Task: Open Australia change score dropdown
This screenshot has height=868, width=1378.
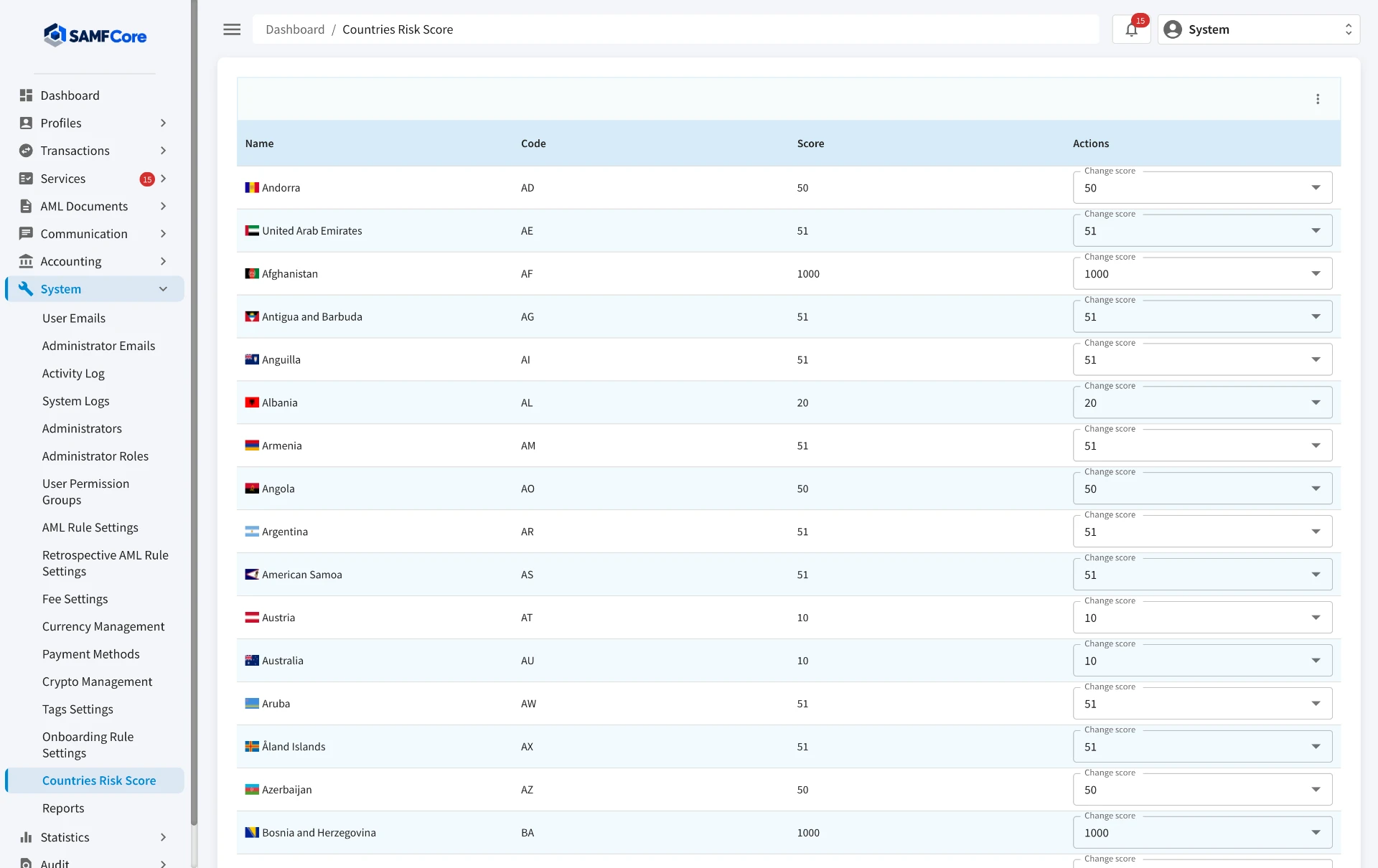Action: click(x=1202, y=661)
